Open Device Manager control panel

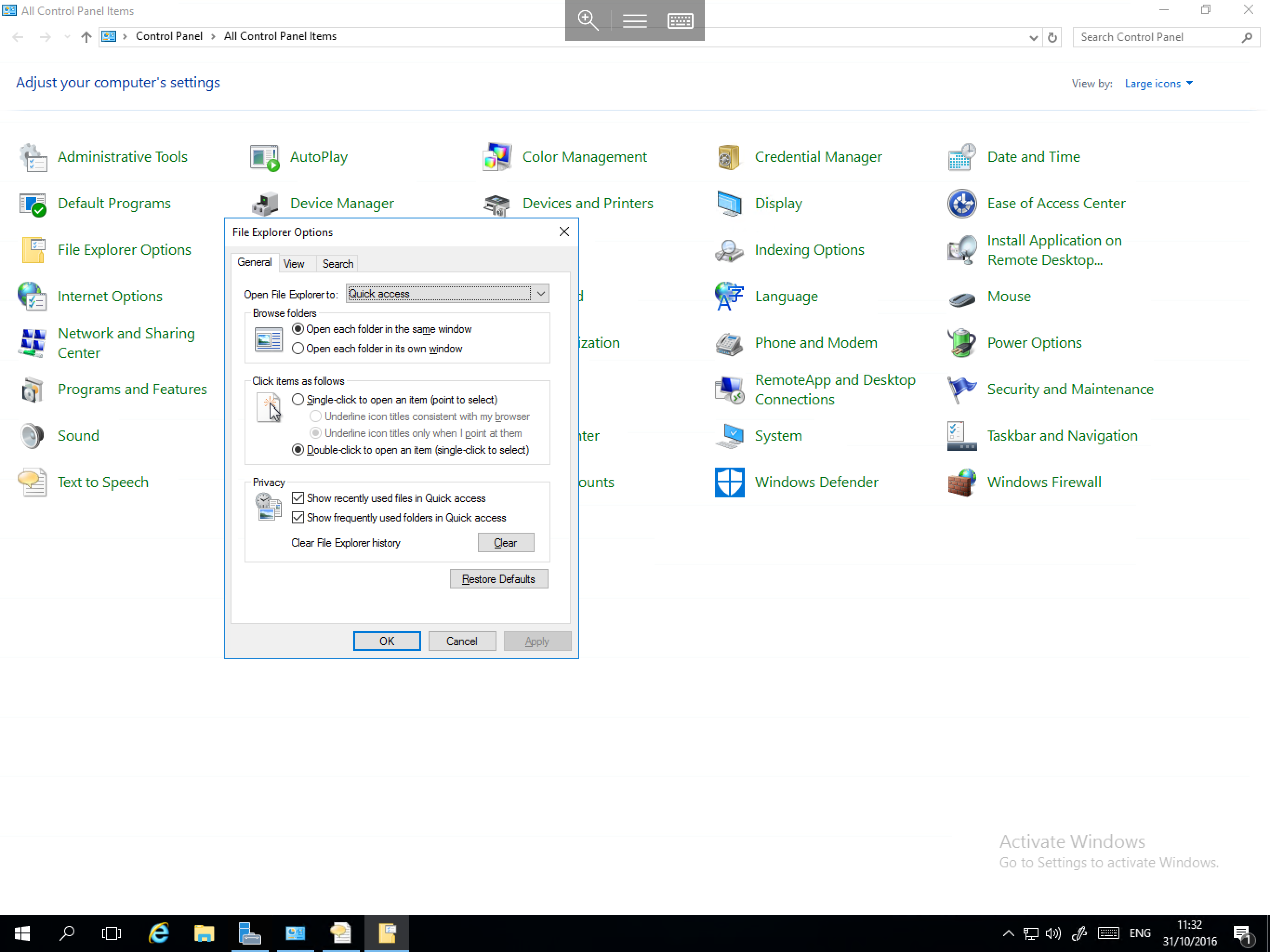pos(342,202)
